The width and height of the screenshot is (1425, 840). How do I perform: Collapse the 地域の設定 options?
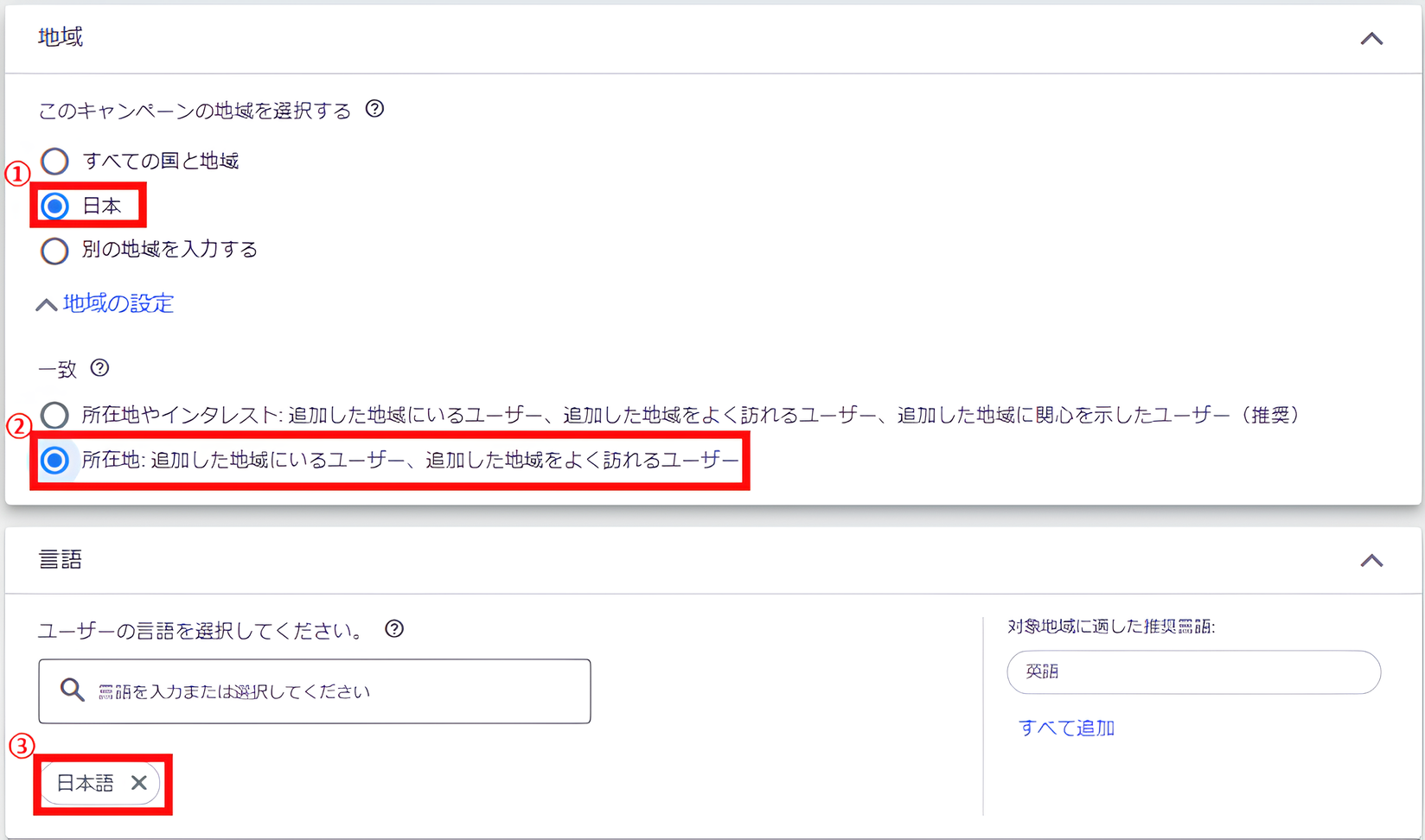point(117,304)
